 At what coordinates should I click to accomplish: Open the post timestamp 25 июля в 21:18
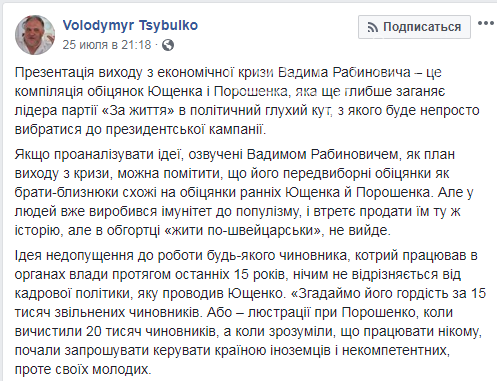107,45
